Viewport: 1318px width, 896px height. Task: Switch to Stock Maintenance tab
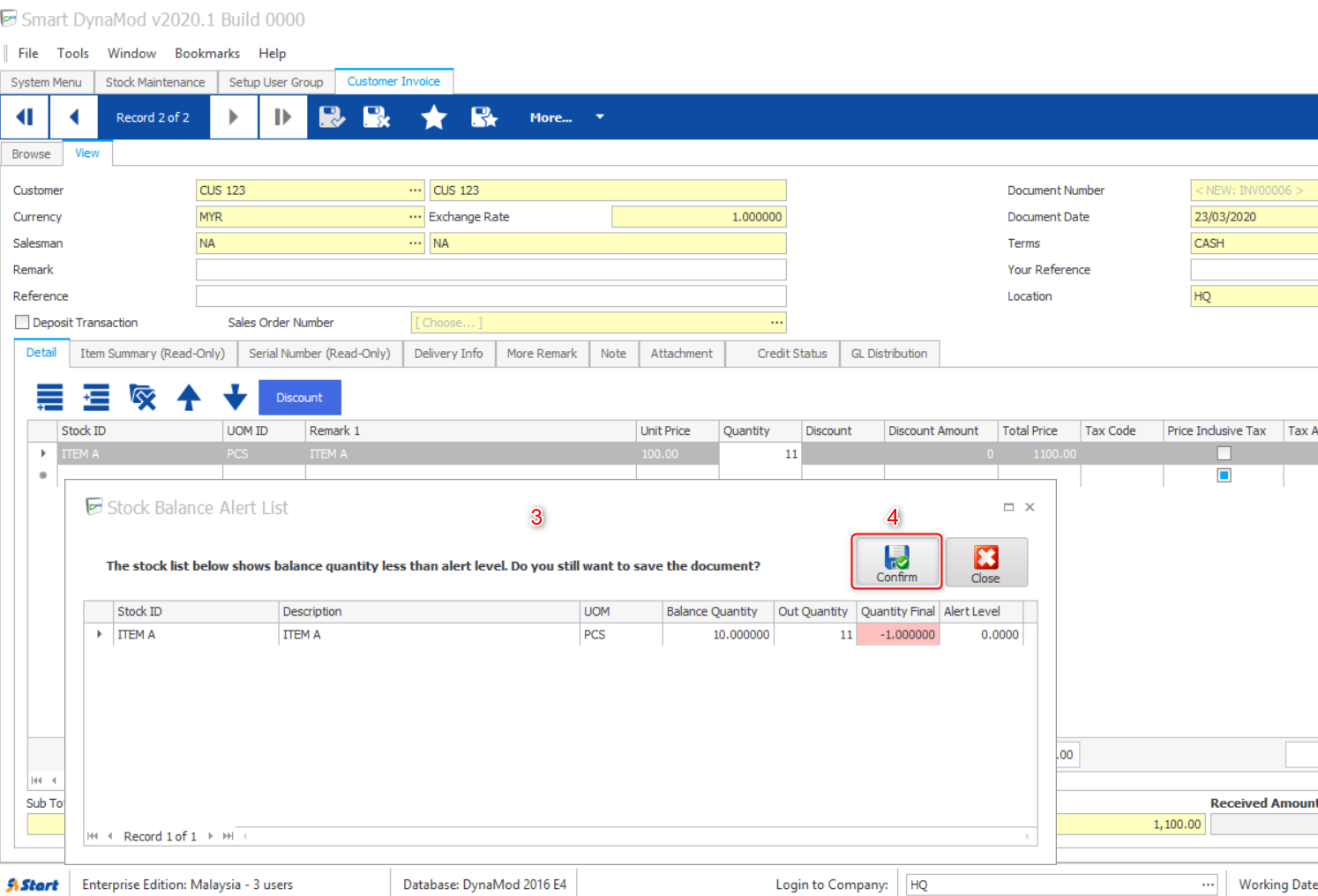coord(155,82)
